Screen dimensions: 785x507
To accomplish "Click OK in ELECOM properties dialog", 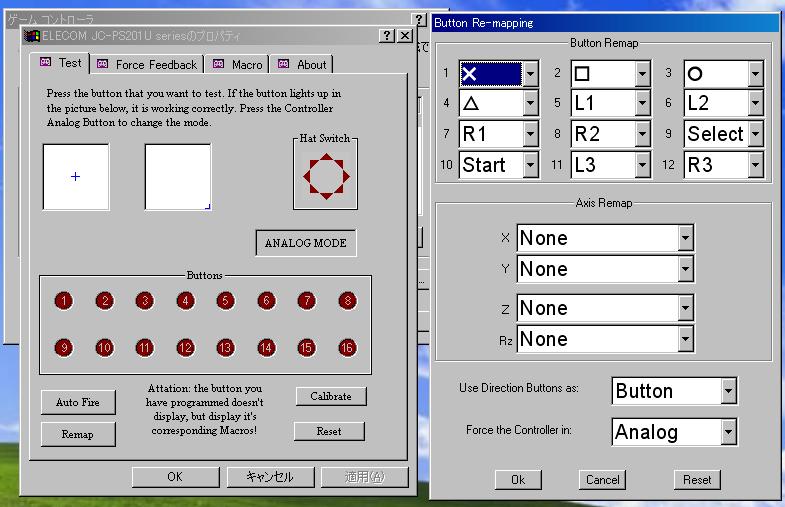I will tap(175, 477).
